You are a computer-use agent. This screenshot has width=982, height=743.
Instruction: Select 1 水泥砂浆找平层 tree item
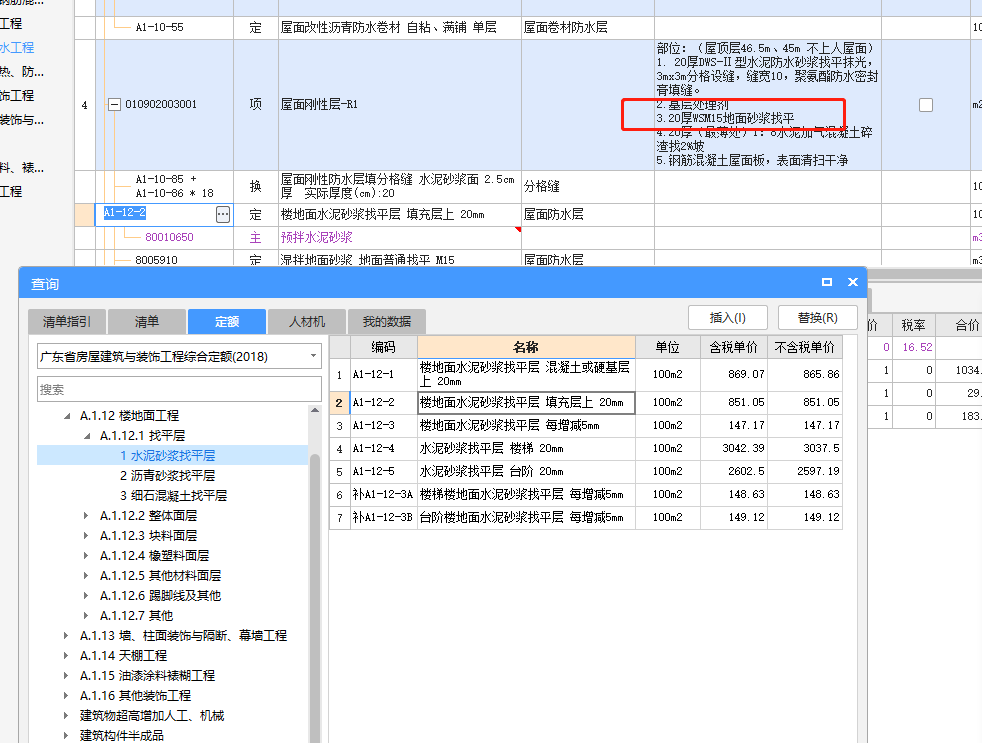click(x=167, y=455)
